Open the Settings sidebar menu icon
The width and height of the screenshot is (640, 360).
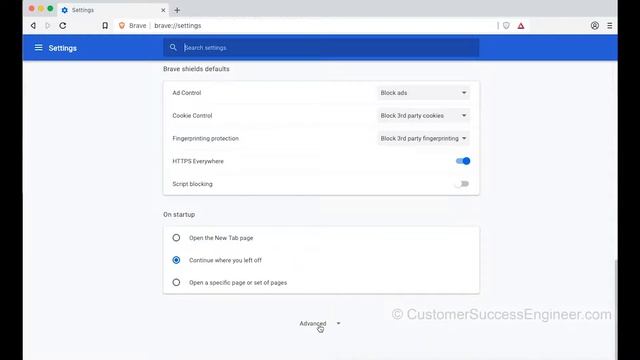click(38, 48)
